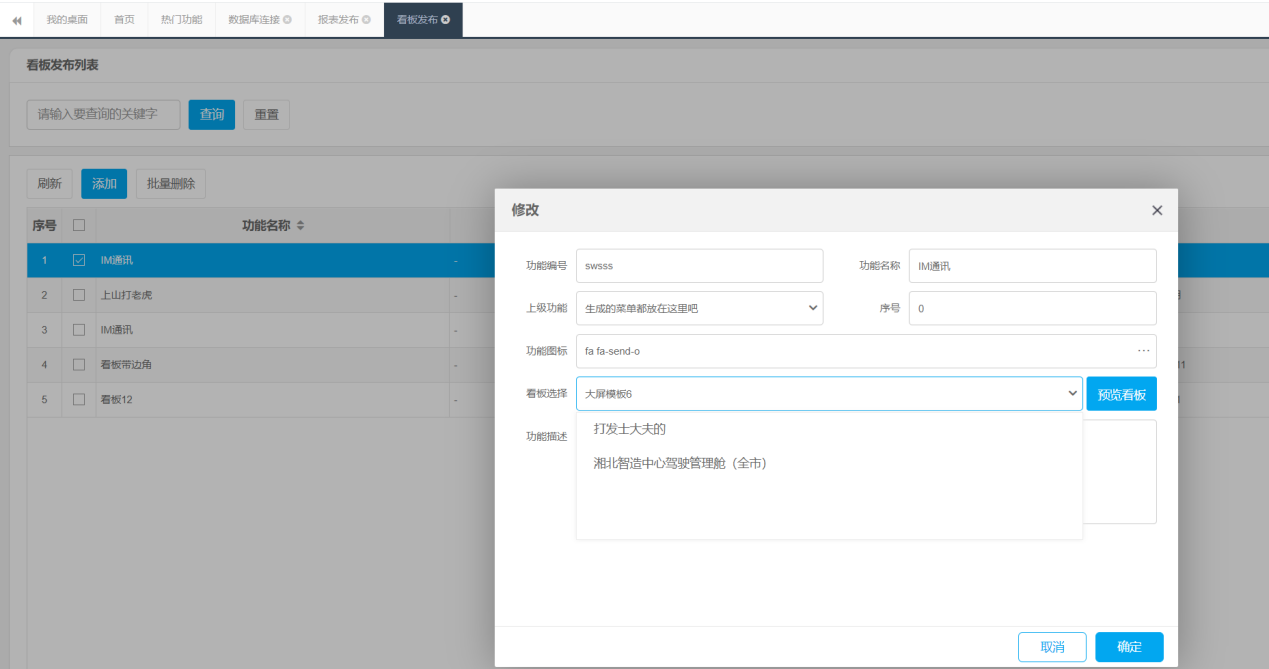This screenshot has width=1269, height=669.
Task: Uncheck the checkbox for row 1 IM通讯
Action: (79, 260)
